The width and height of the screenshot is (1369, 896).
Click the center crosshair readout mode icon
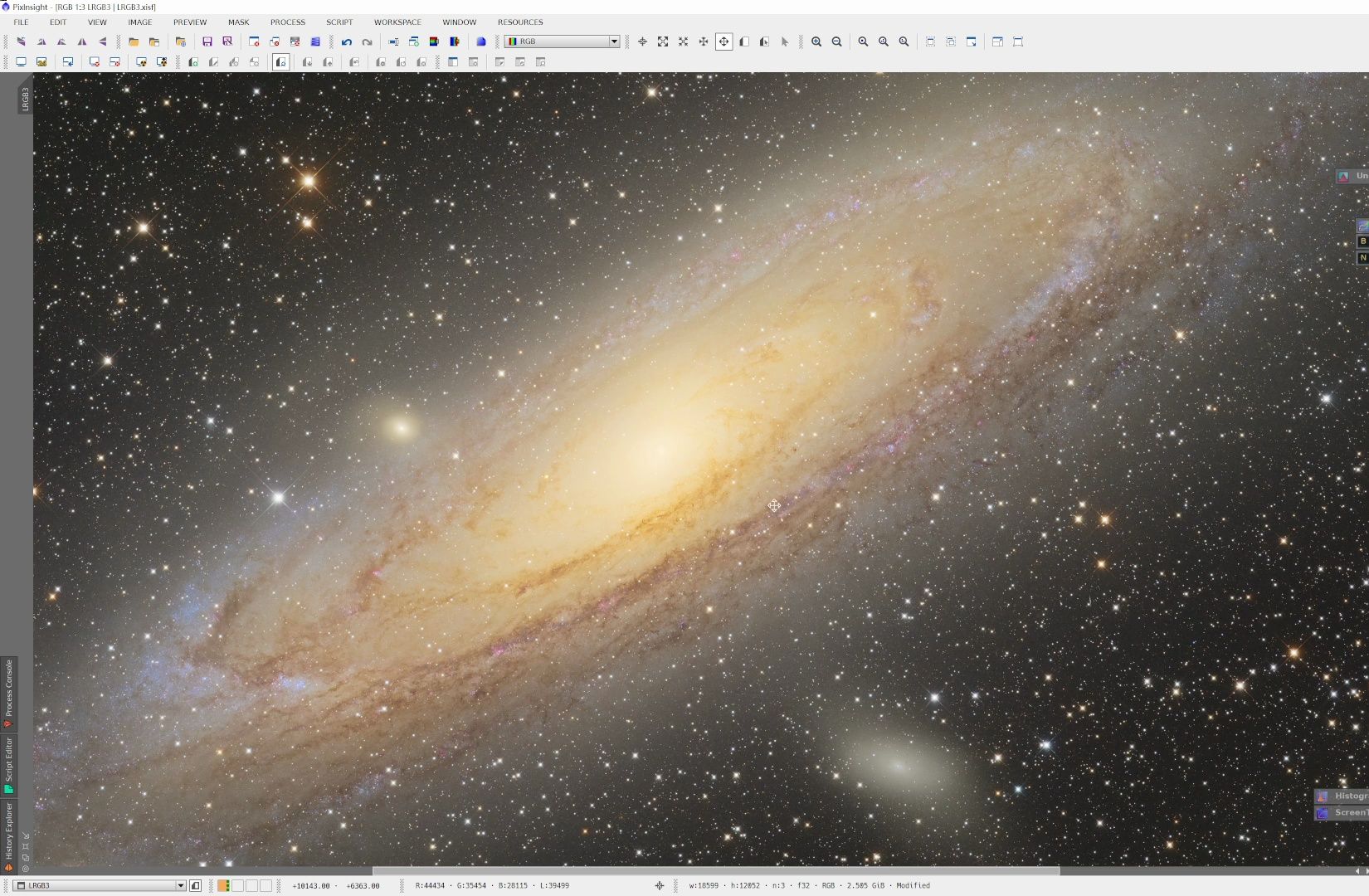[x=642, y=41]
